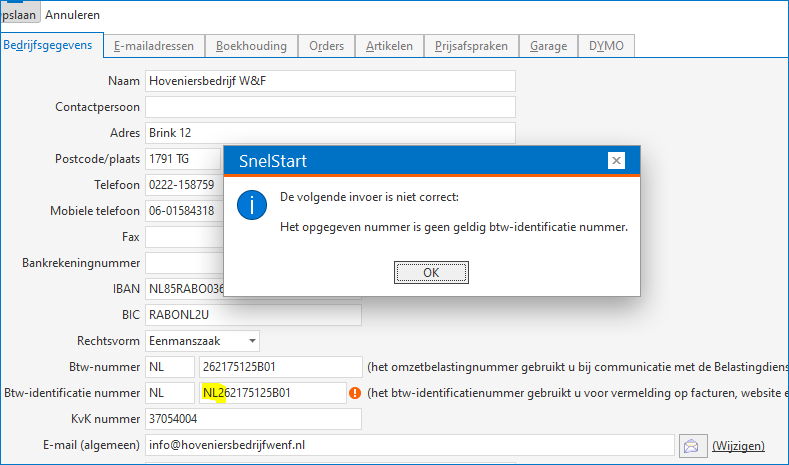Open the E-mailadressen tab

pos(154,46)
